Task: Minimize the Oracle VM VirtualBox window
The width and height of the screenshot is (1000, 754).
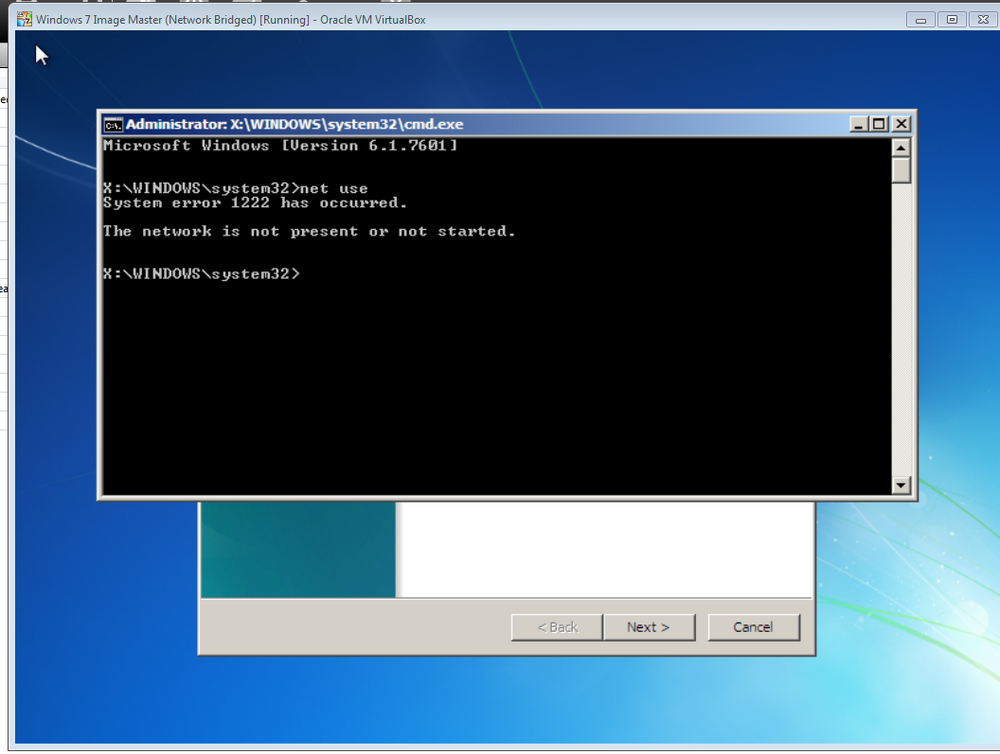Action: [920, 20]
